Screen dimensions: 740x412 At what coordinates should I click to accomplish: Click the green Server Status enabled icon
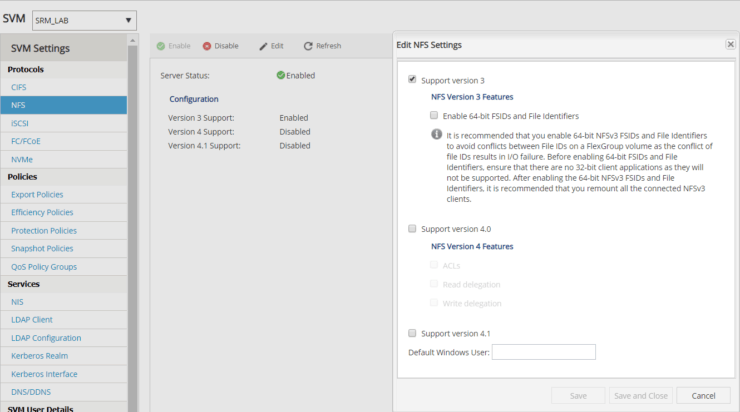pos(281,75)
